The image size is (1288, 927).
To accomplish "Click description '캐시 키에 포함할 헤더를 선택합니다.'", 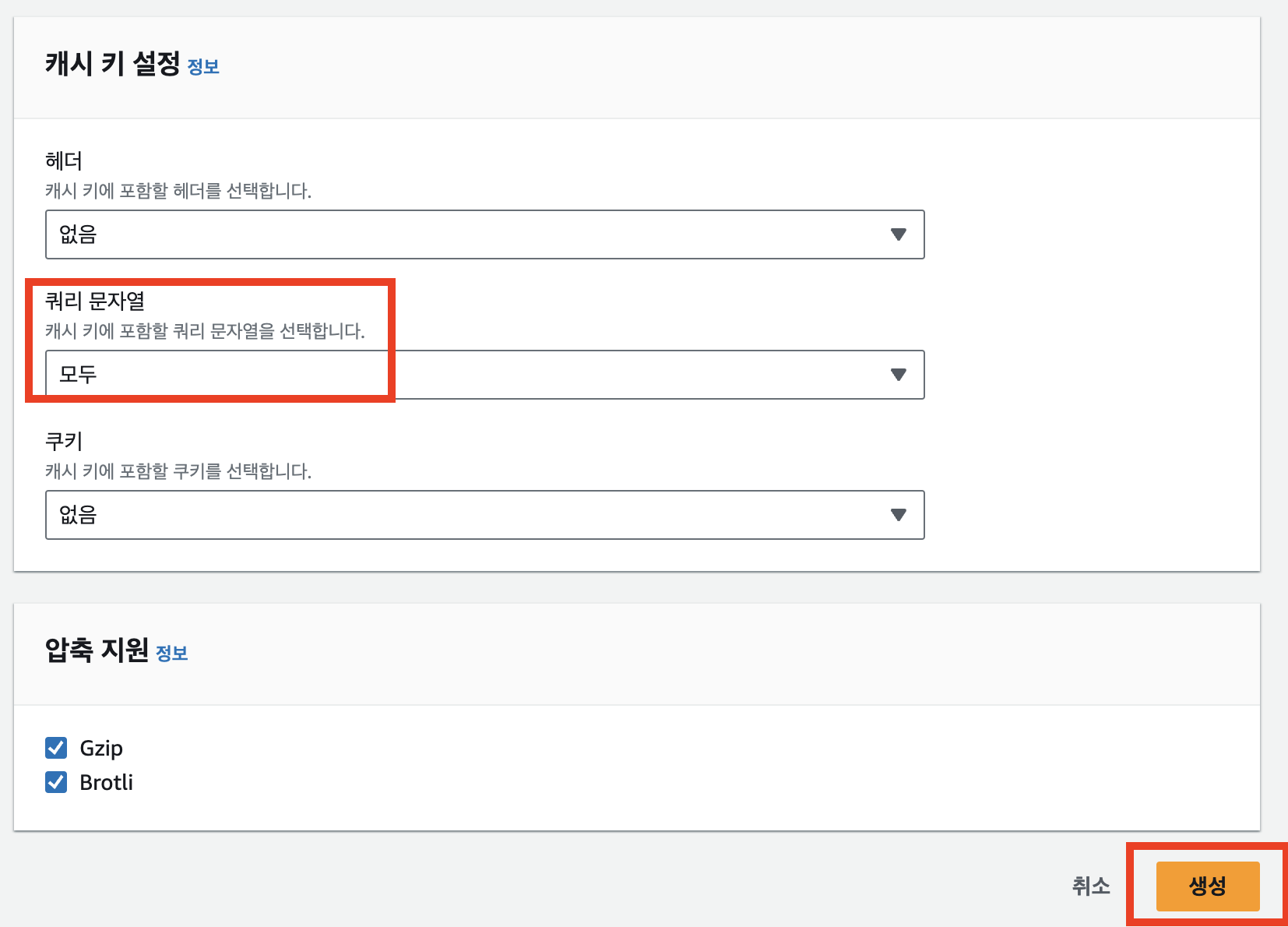I will pos(178,191).
